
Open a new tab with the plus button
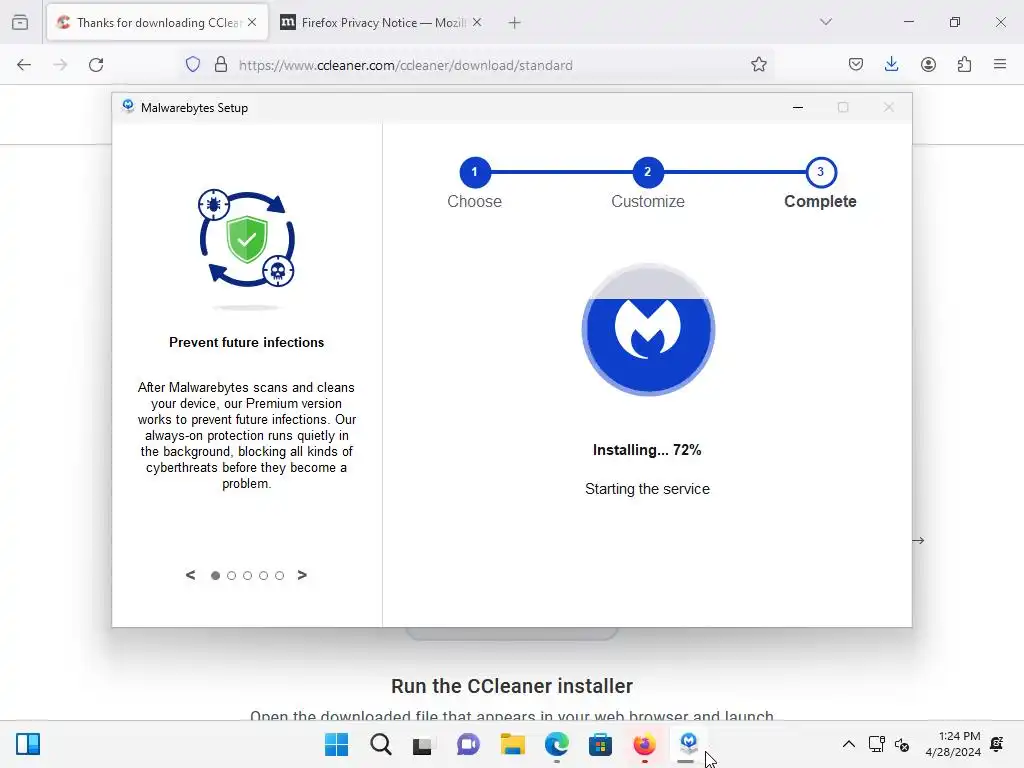click(515, 23)
